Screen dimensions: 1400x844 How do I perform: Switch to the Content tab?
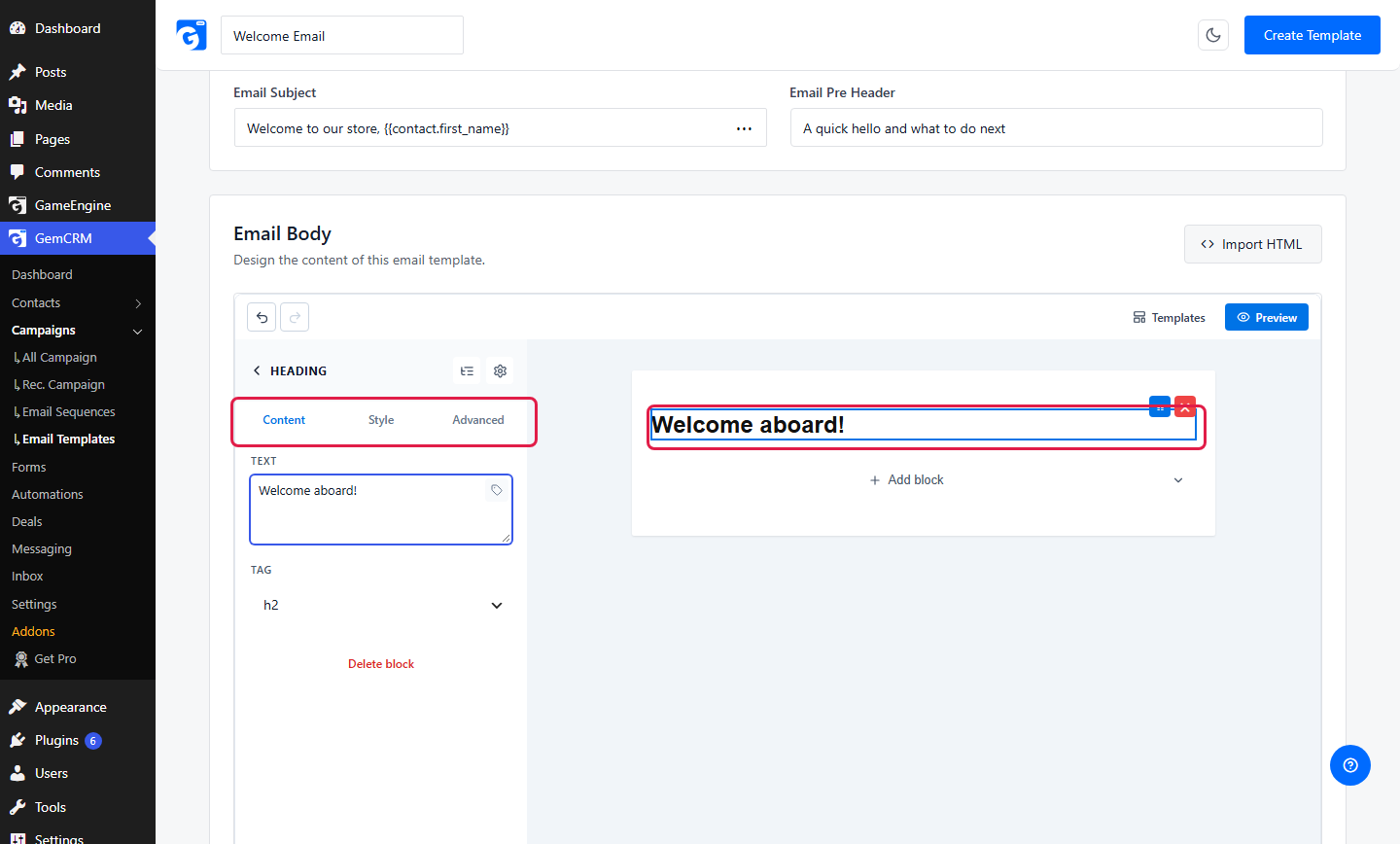click(284, 420)
